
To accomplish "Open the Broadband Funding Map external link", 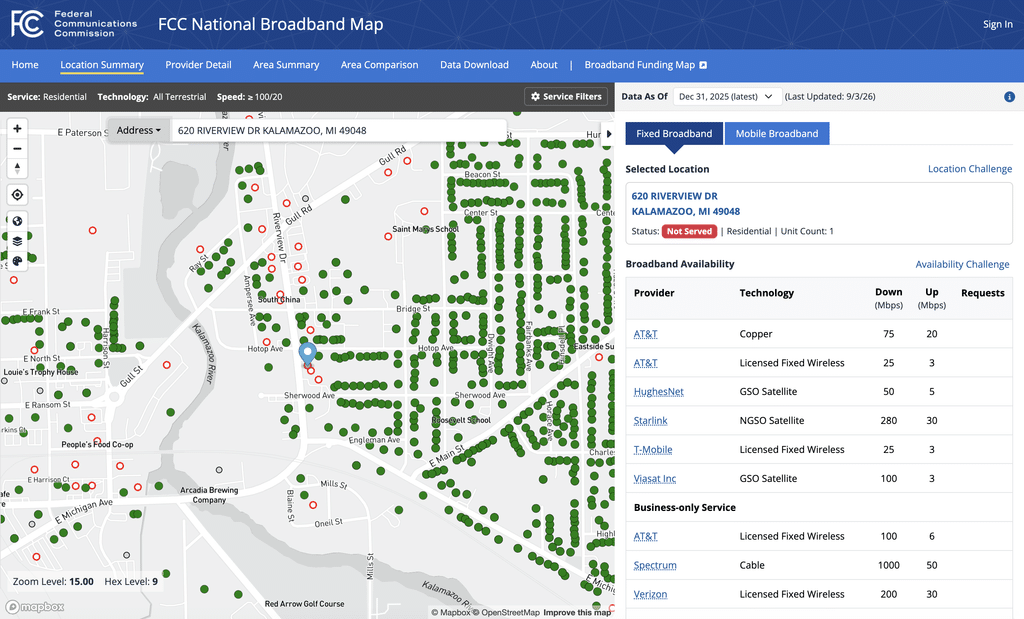I will [x=646, y=65].
